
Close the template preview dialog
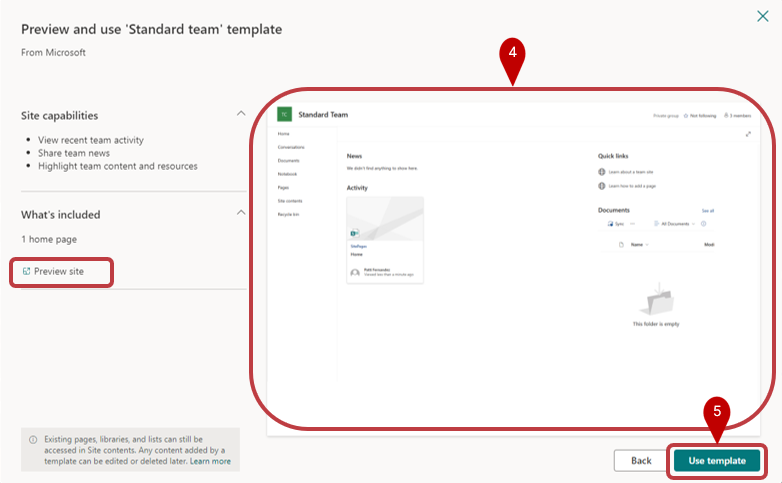(763, 16)
